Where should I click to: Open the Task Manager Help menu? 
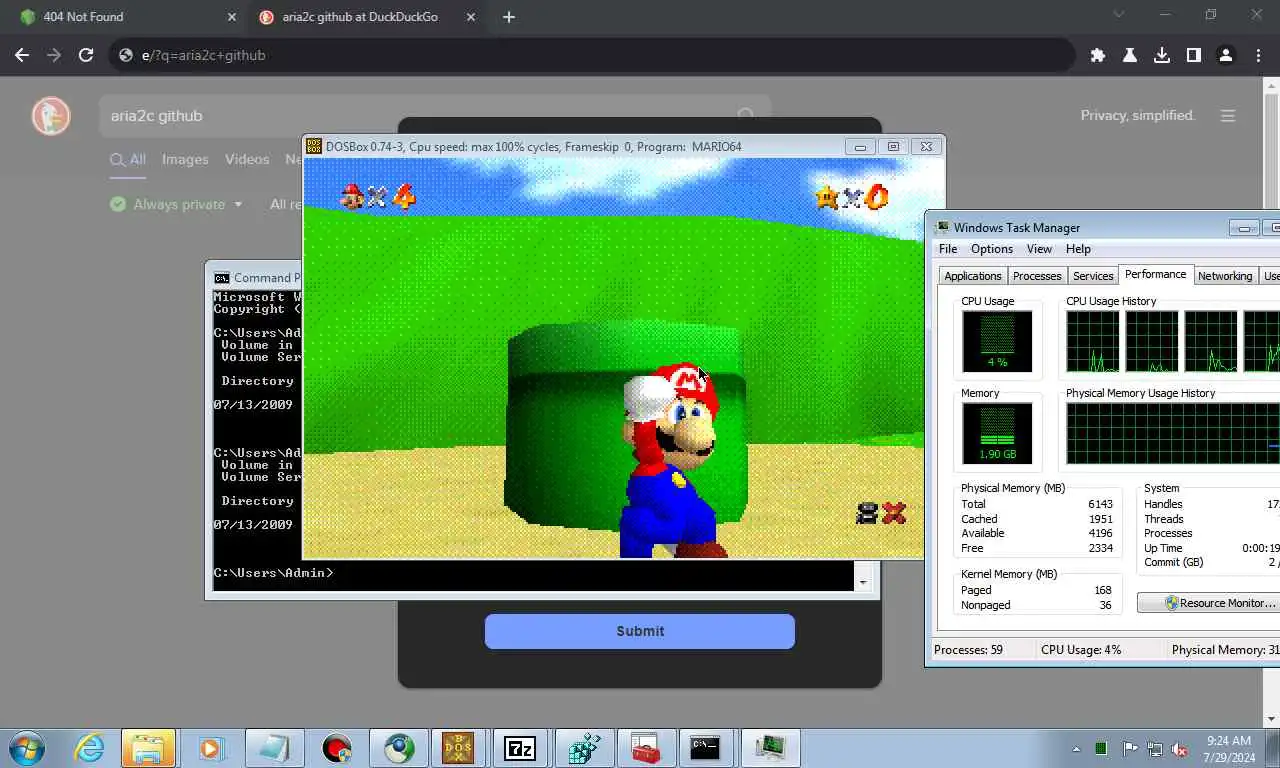pos(1078,249)
